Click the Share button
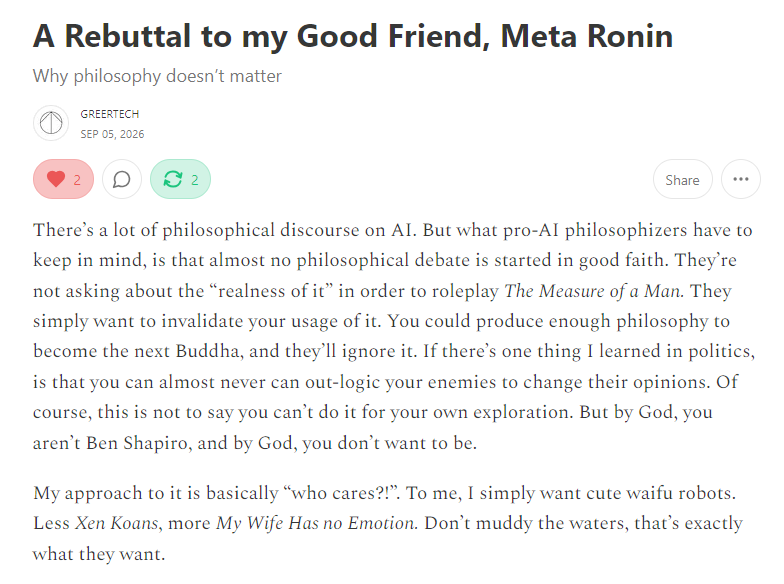Viewport: 784px width, 584px height. [x=682, y=180]
